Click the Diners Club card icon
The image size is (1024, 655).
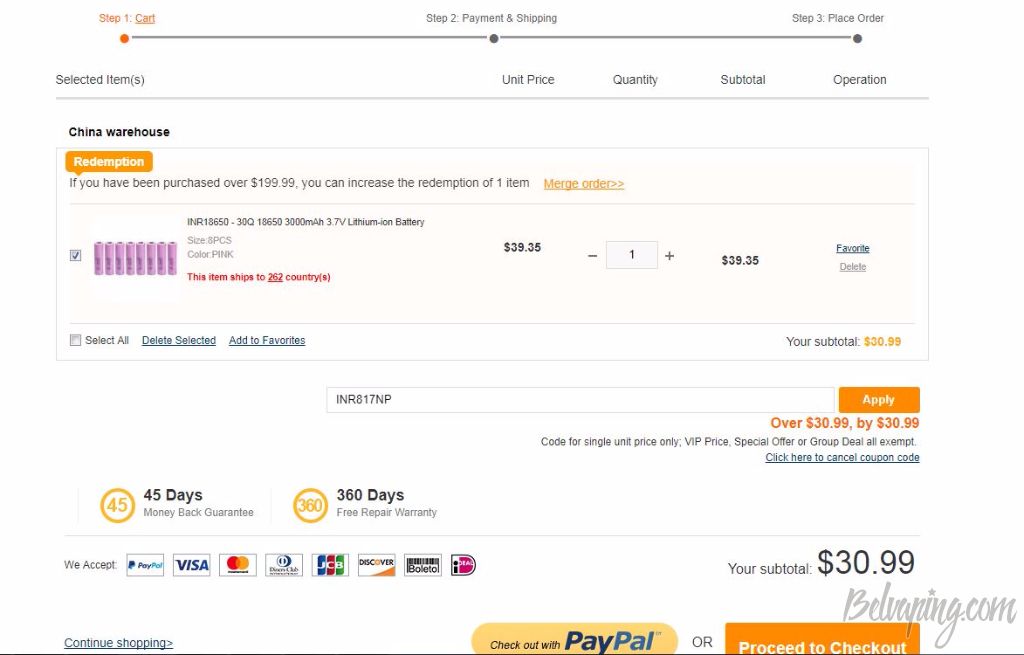pos(284,565)
